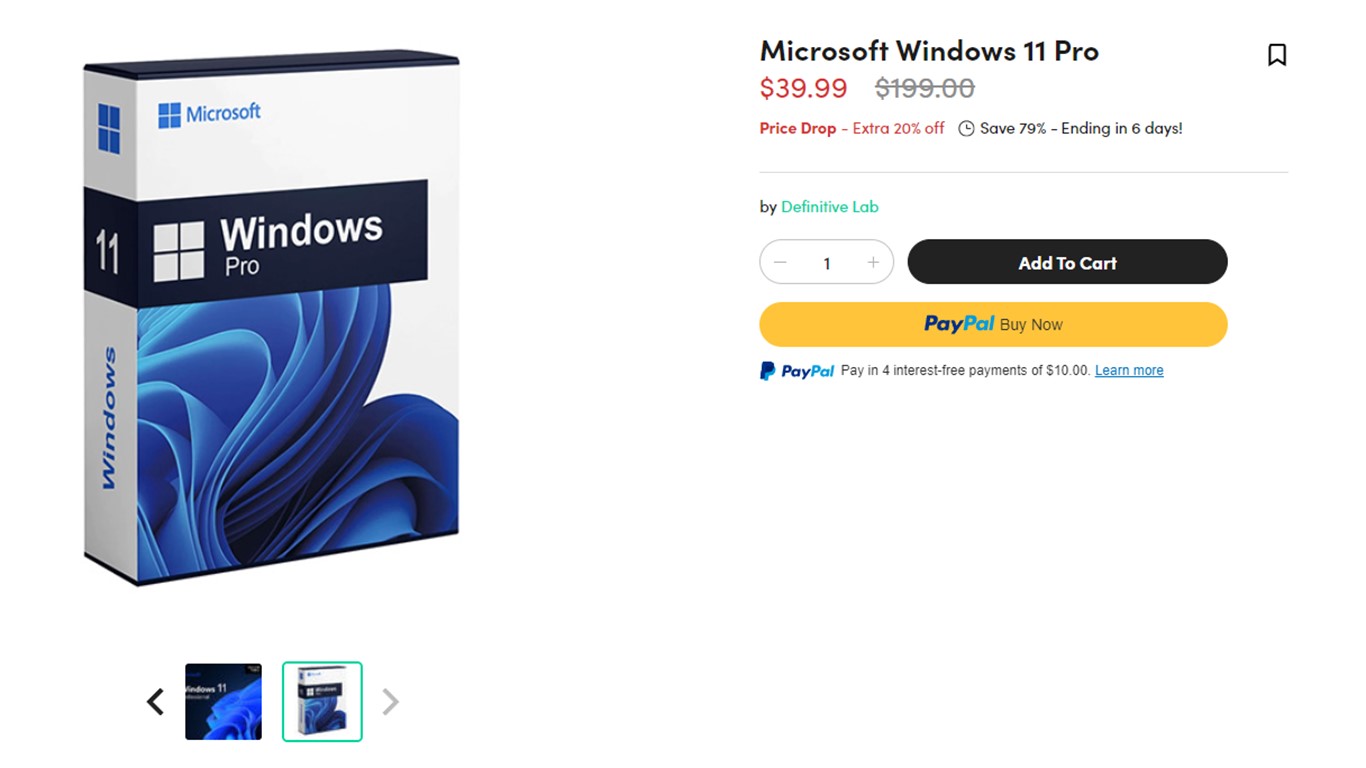
Task: Click the Microsoft logo on product box
Action: 210,114
